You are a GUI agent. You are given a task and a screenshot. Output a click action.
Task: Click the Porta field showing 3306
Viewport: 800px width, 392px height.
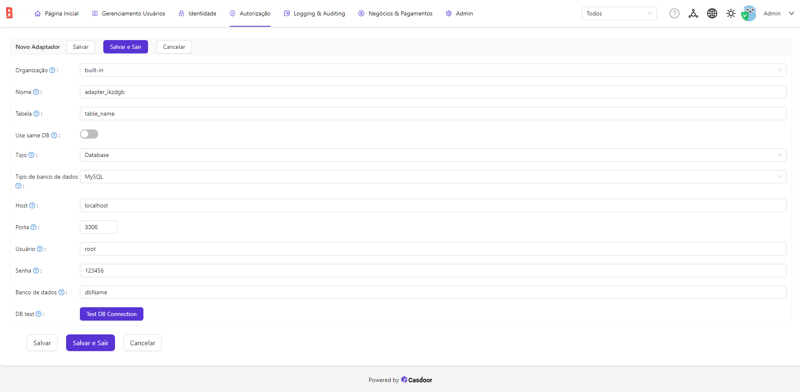coord(98,227)
